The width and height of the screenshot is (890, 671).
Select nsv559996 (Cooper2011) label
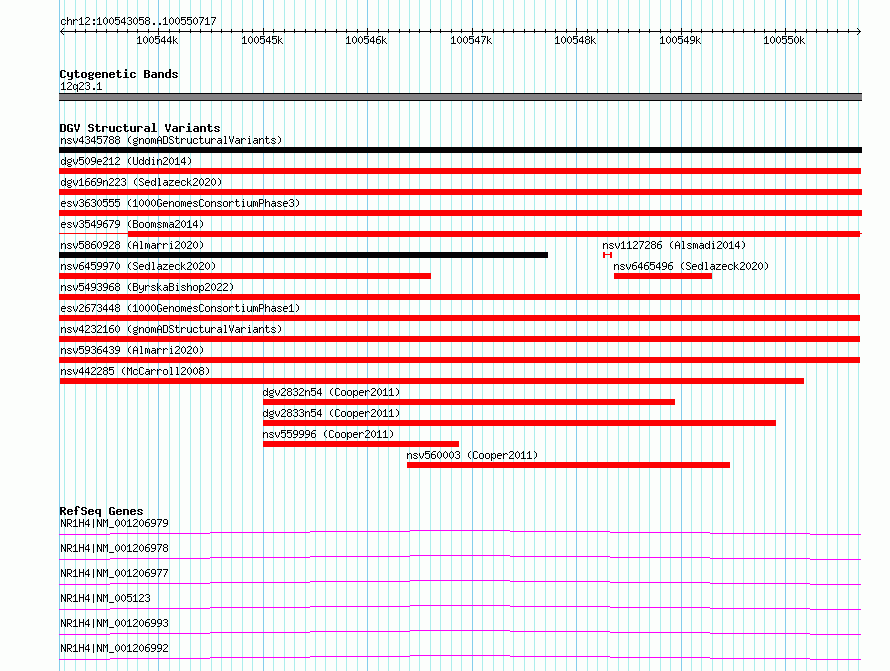(x=328, y=434)
